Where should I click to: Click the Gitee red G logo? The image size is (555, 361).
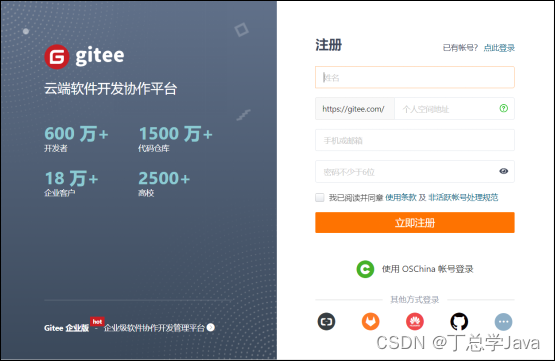click(x=57, y=57)
